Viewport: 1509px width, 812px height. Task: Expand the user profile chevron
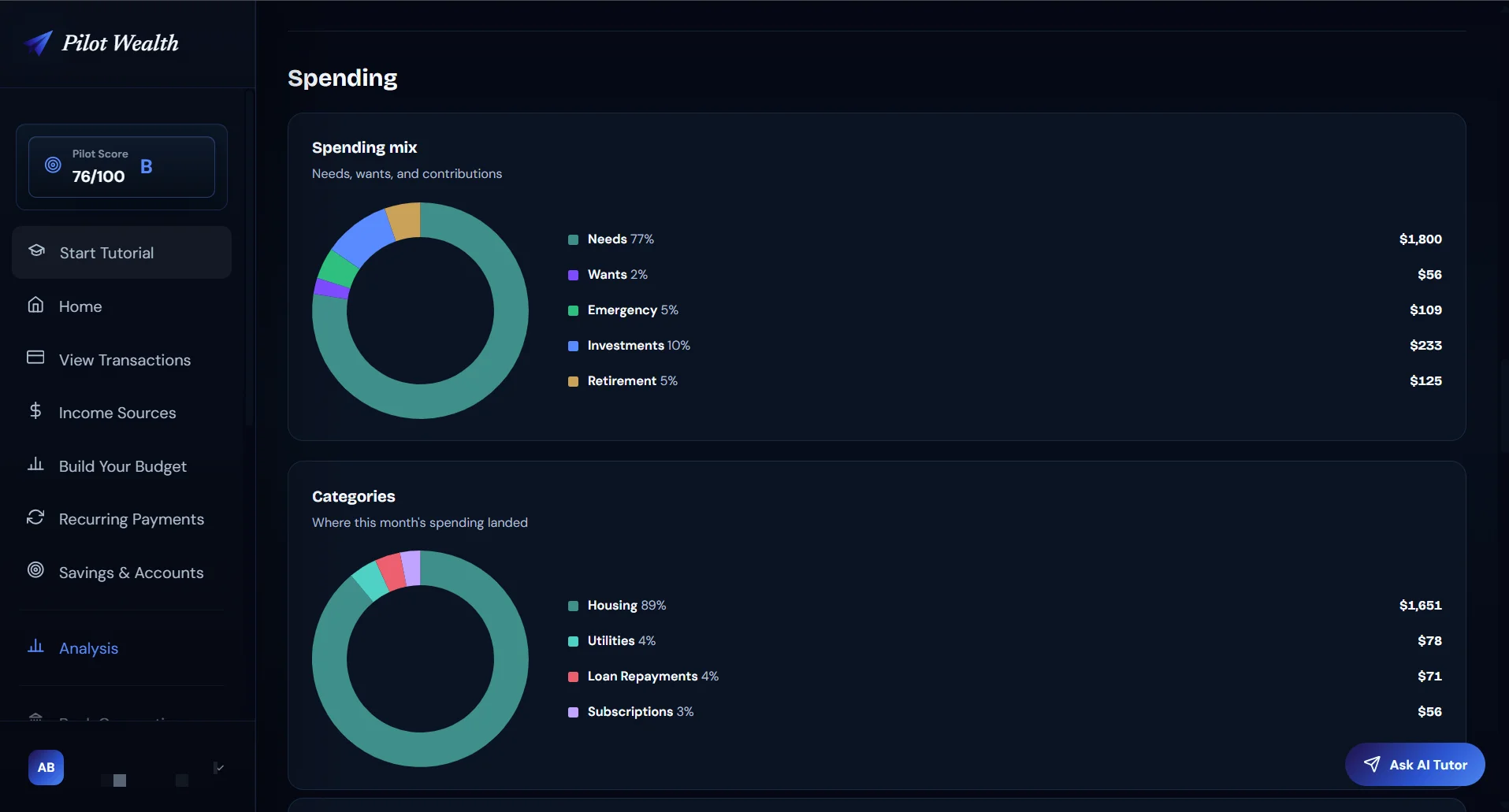pos(219,768)
